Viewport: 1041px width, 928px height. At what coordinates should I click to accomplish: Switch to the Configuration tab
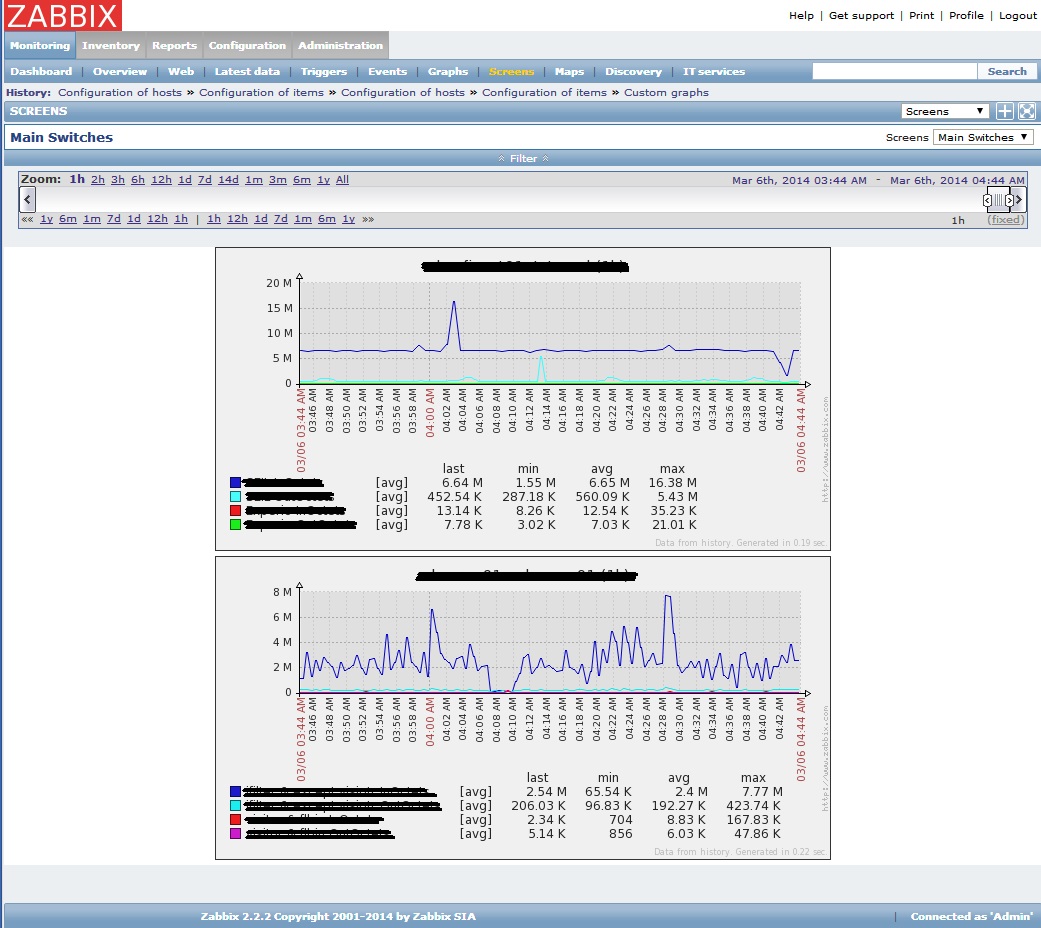247,45
